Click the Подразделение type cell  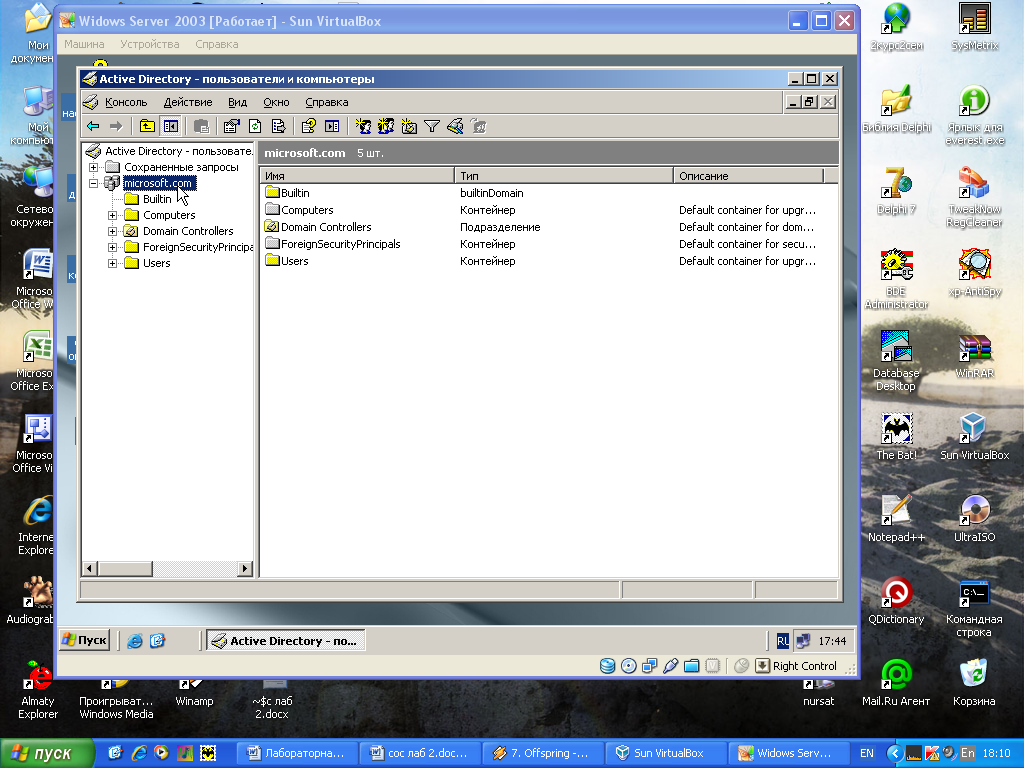500,227
